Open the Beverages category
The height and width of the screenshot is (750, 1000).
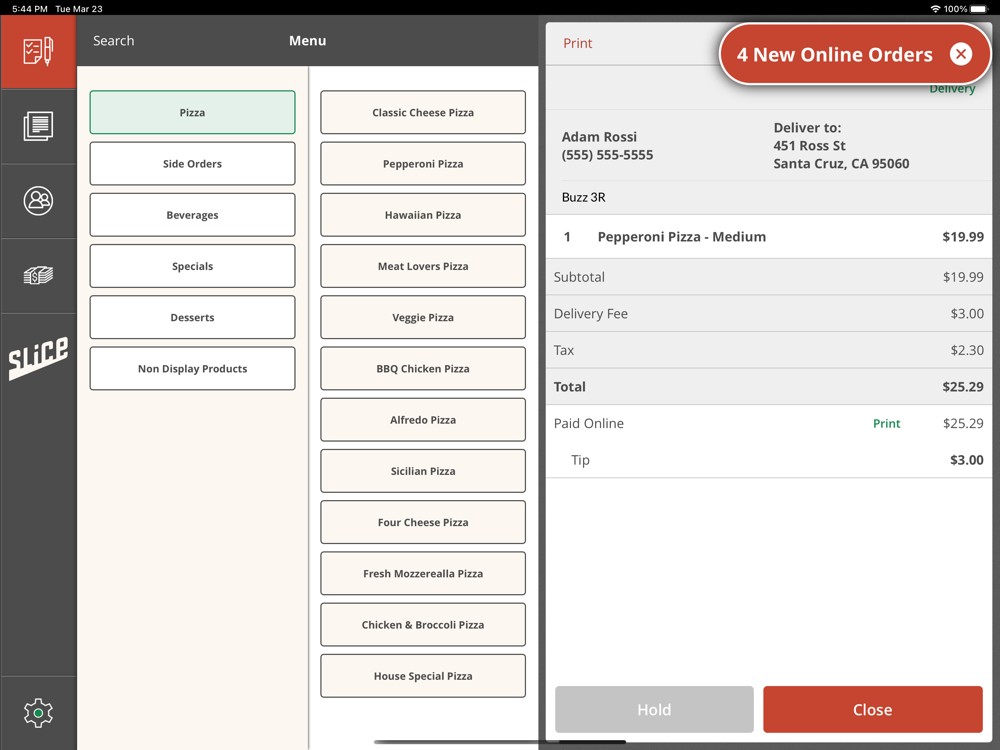click(x=192, y=215)
